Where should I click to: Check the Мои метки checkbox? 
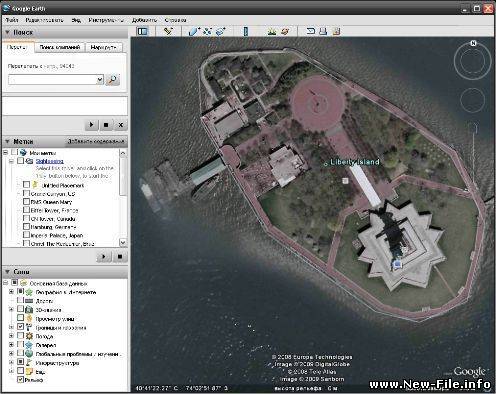14,152
